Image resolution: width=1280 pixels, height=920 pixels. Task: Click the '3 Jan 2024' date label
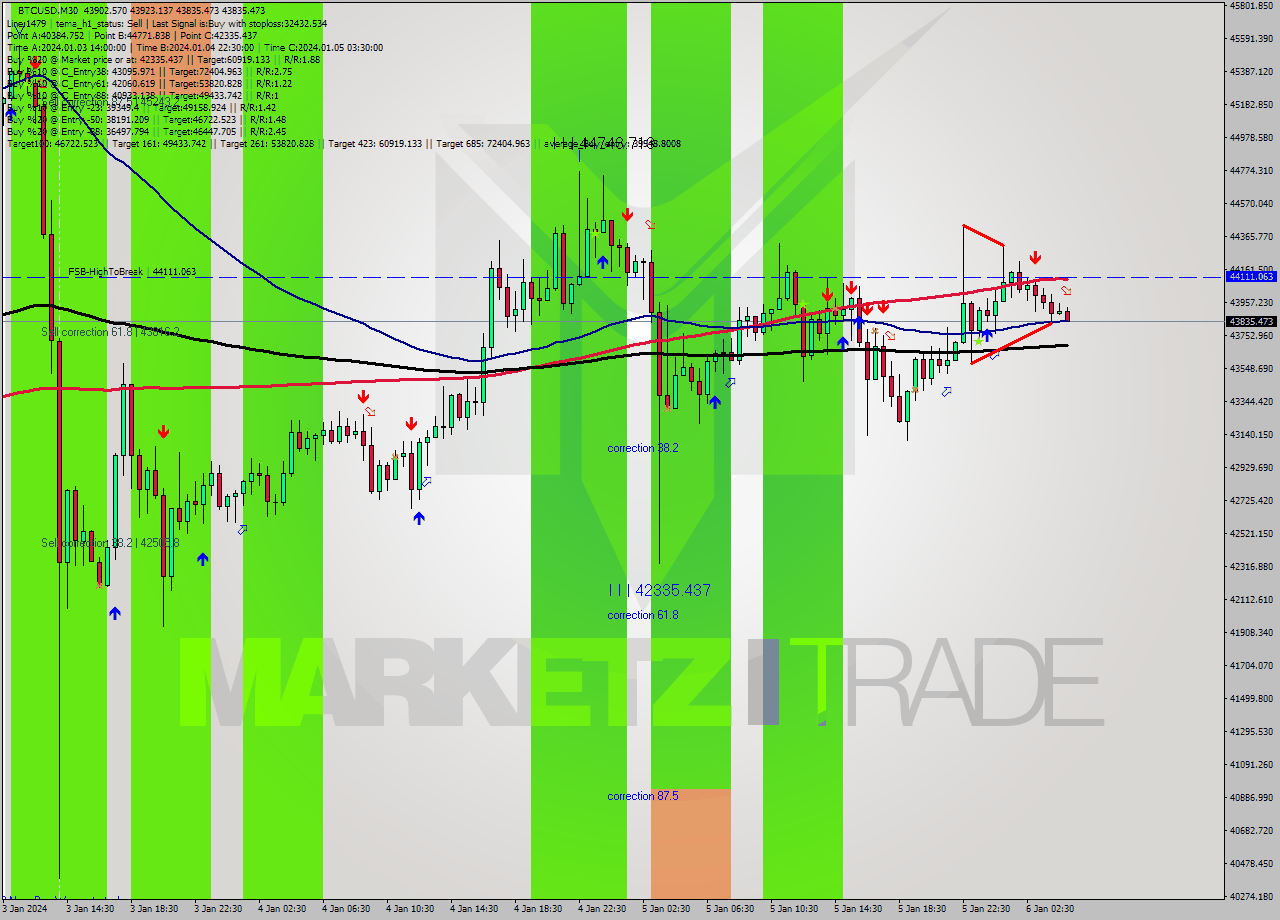(24, 909)
